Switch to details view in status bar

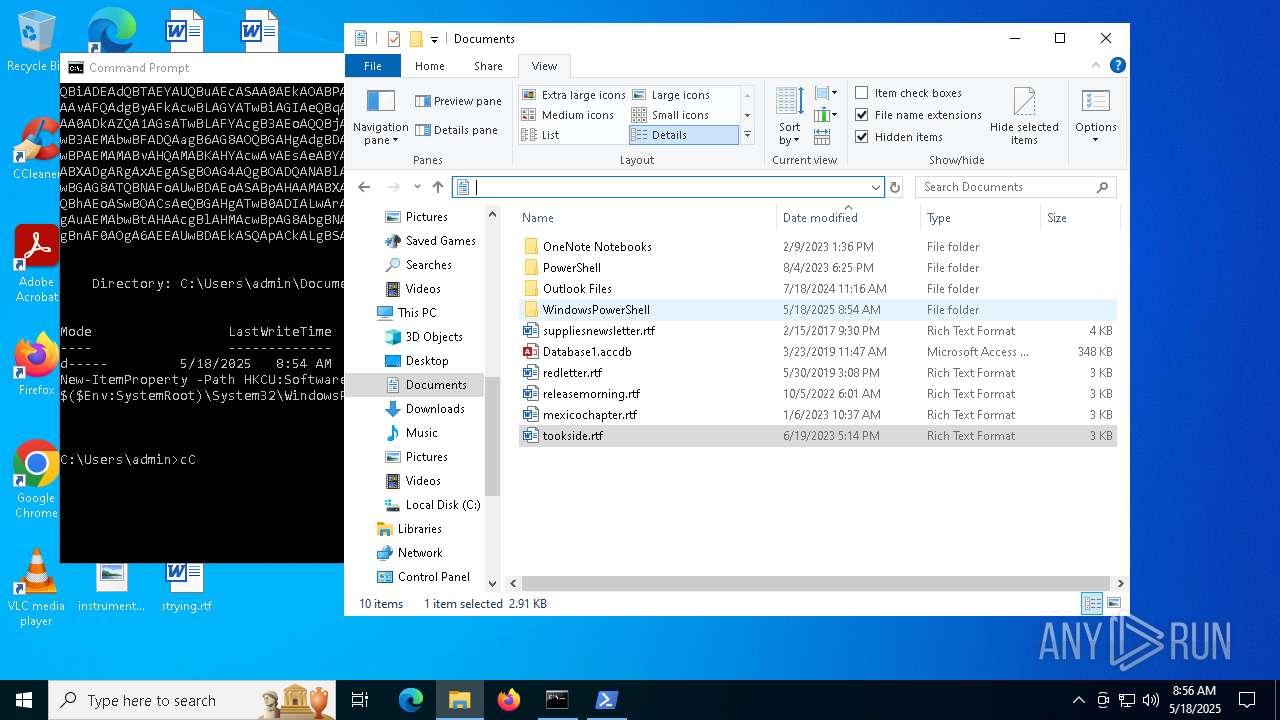pos(1092,603)
